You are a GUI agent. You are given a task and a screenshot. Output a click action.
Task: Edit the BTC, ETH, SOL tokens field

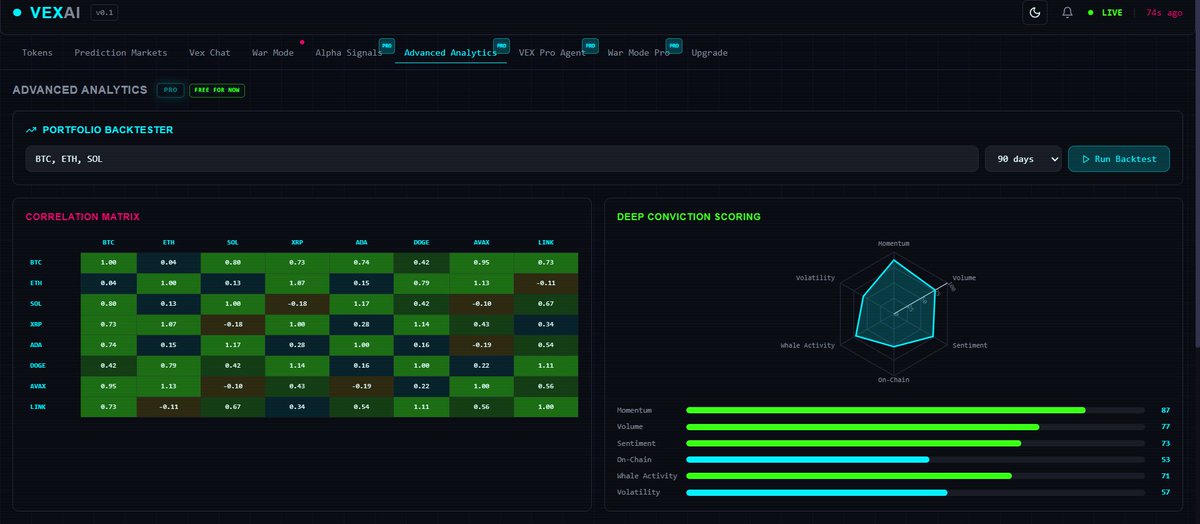pos(501,159)
